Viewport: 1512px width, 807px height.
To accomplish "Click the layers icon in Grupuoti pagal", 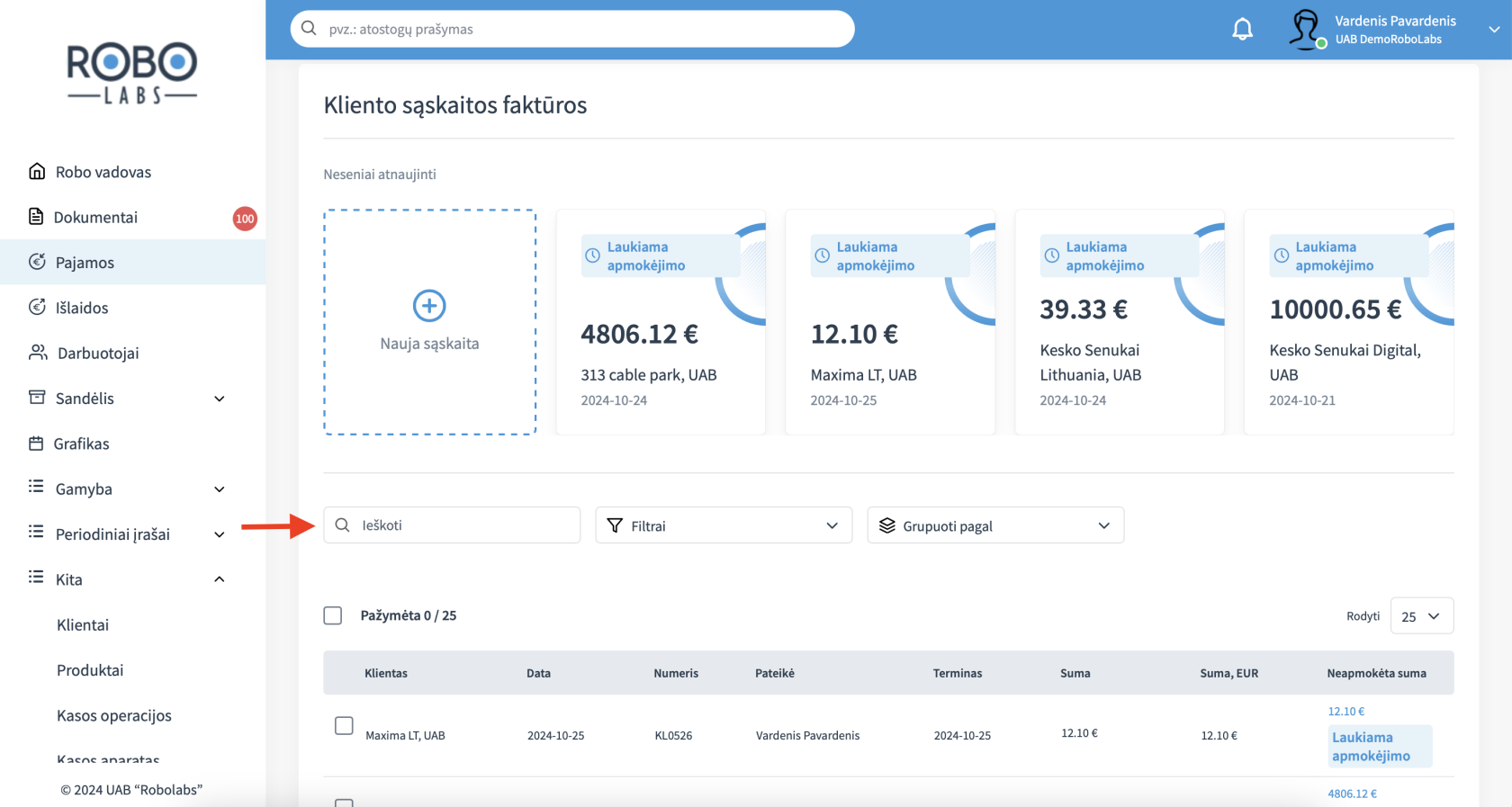I will pyautogui.click(x=887, y=525).
